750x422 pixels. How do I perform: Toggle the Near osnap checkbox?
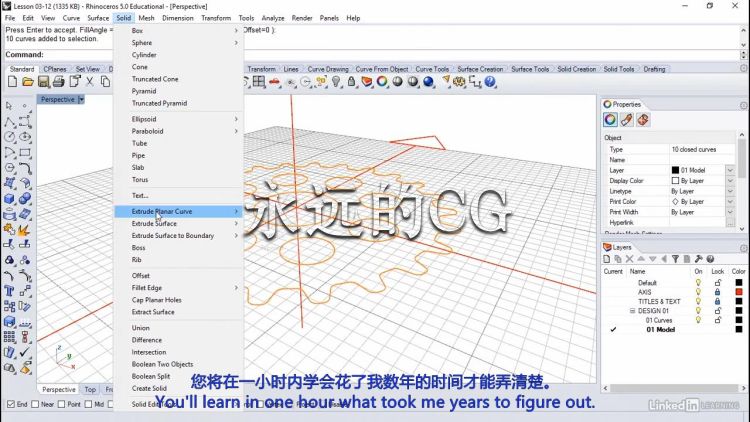point(35,404)
